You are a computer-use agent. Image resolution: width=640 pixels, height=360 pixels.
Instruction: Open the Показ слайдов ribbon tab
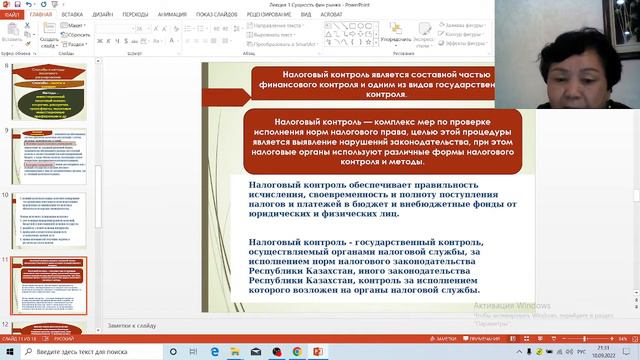(x=216, y=15)
